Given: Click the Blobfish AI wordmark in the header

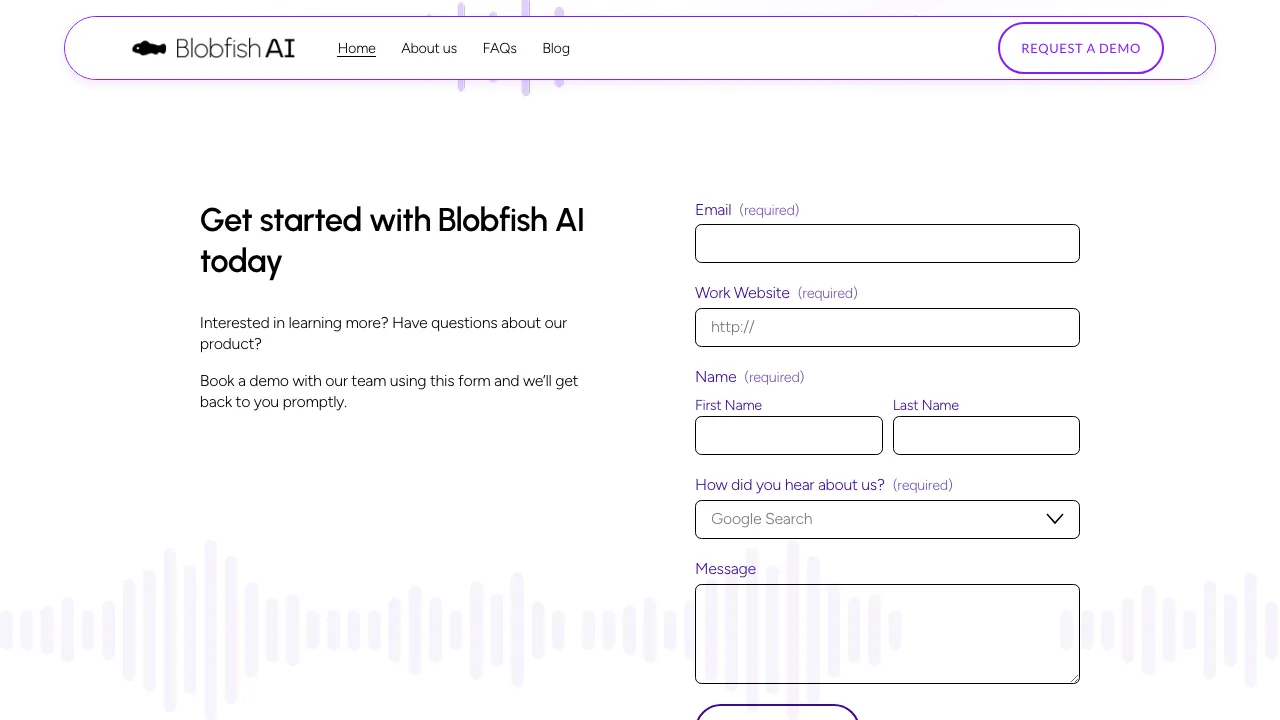Looking at the screenshot, I should click(x=235, y=48).
